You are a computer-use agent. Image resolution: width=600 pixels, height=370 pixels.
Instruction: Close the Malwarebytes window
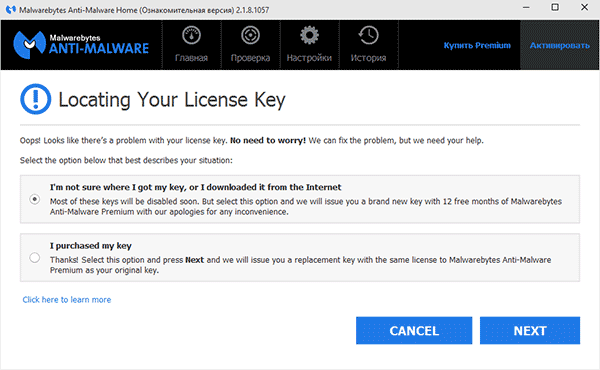[x=584, y=7]
